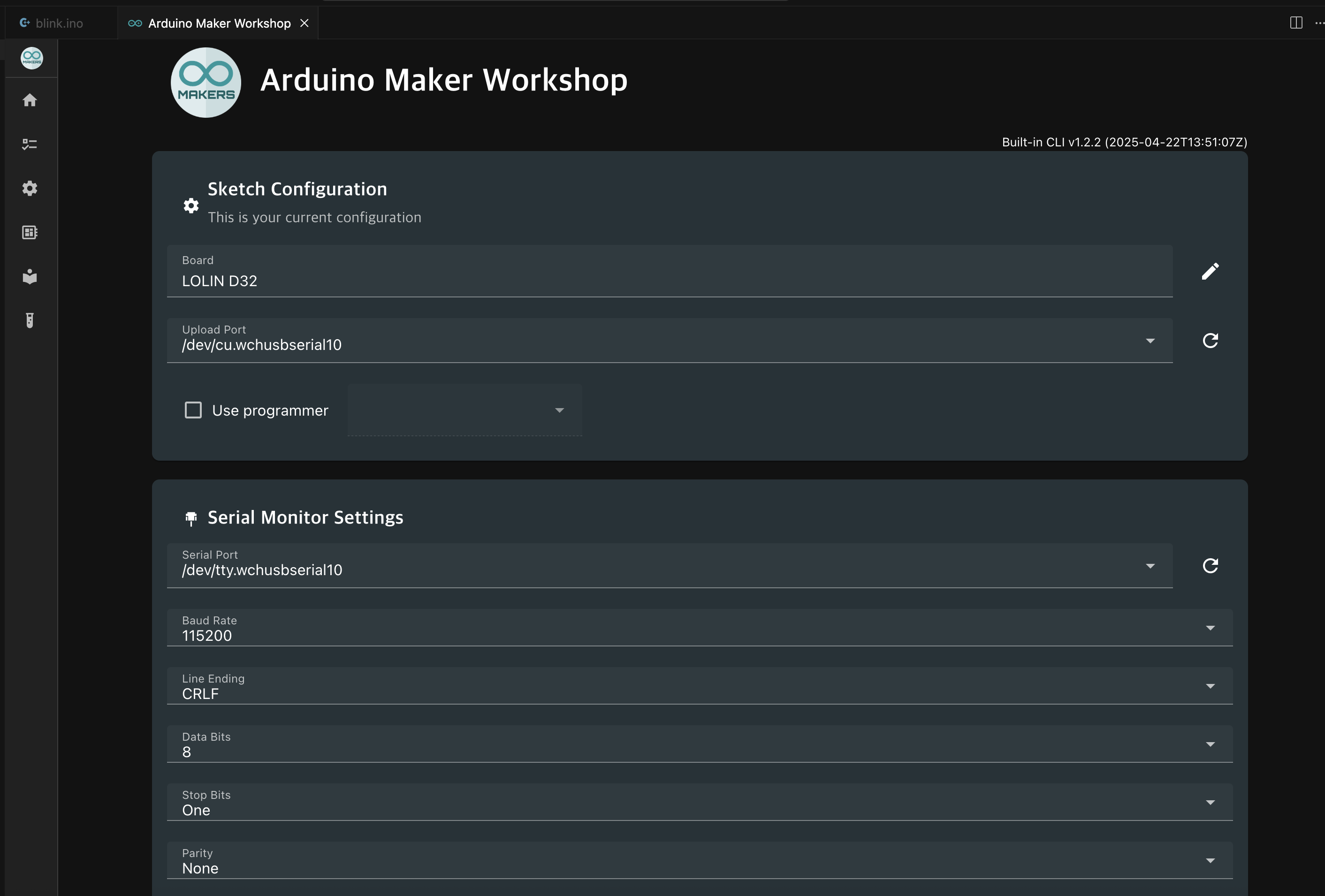The height and width of the screenshot is (896, 1325).
Task: Select the Arduino Maker Workshop tab
Action: (x=219, y=23)
